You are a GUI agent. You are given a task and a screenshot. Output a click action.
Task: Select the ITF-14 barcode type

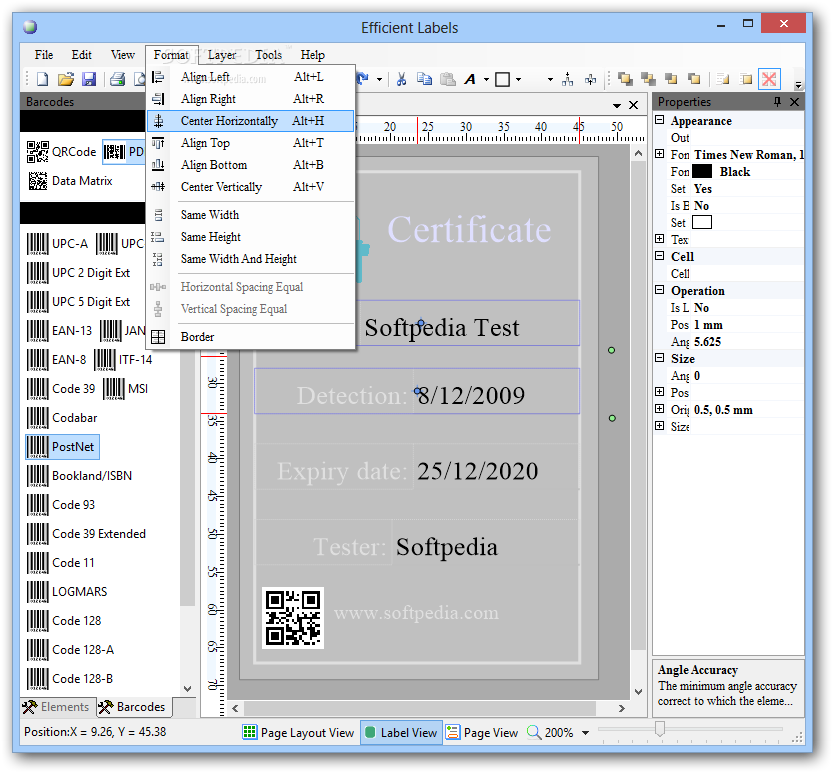pos(123,360)
